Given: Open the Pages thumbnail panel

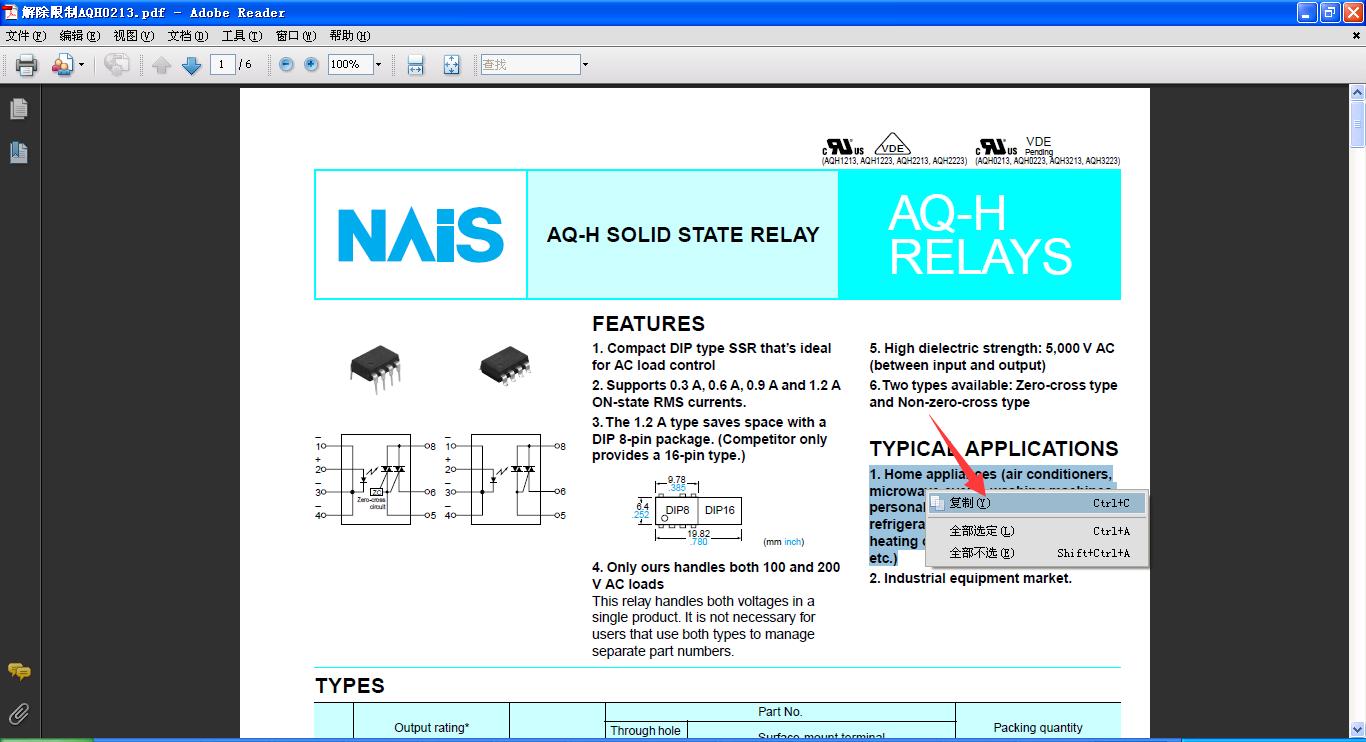Looking at the screenshot, I should coord(18,109).
